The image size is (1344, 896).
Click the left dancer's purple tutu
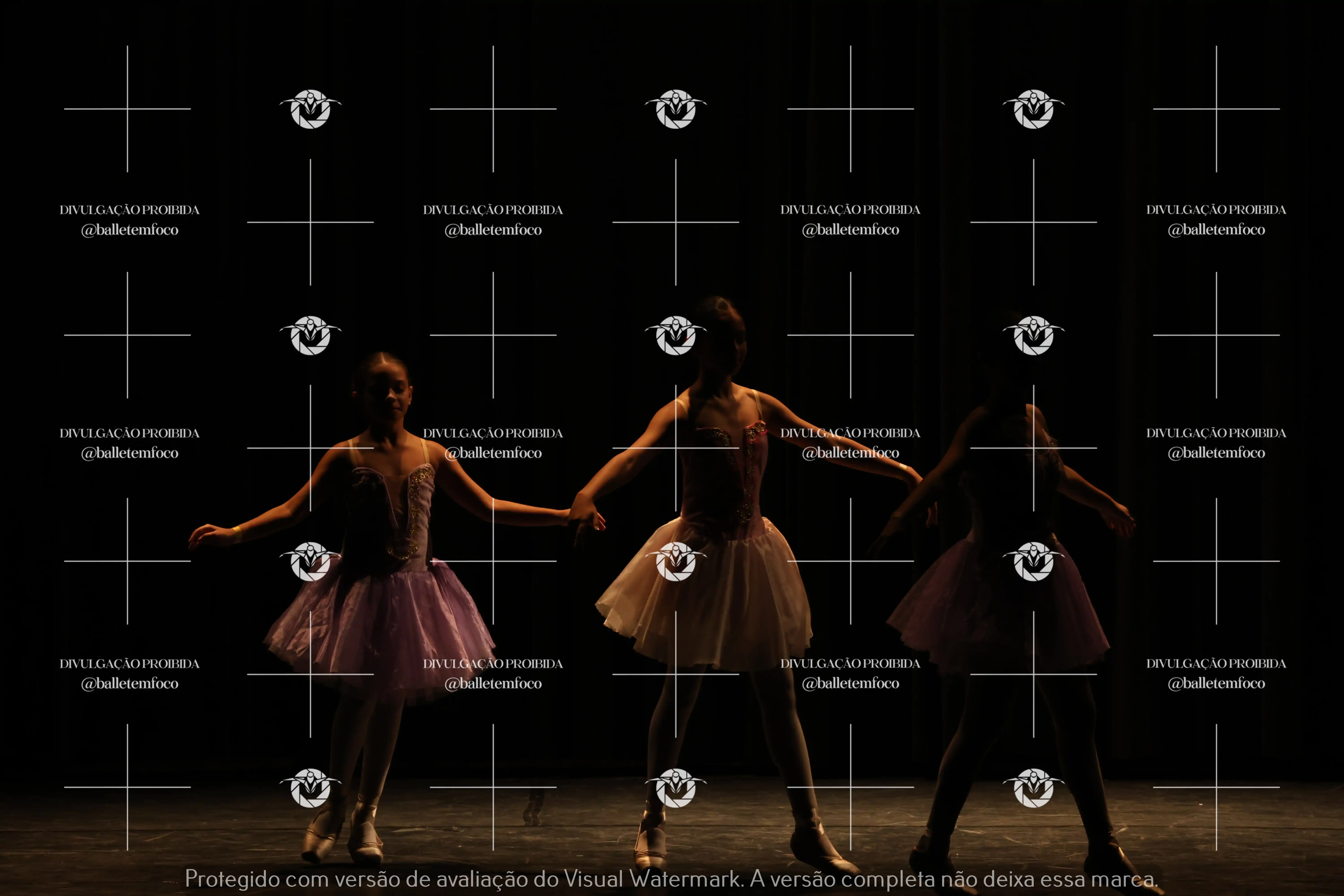[380, 629]
